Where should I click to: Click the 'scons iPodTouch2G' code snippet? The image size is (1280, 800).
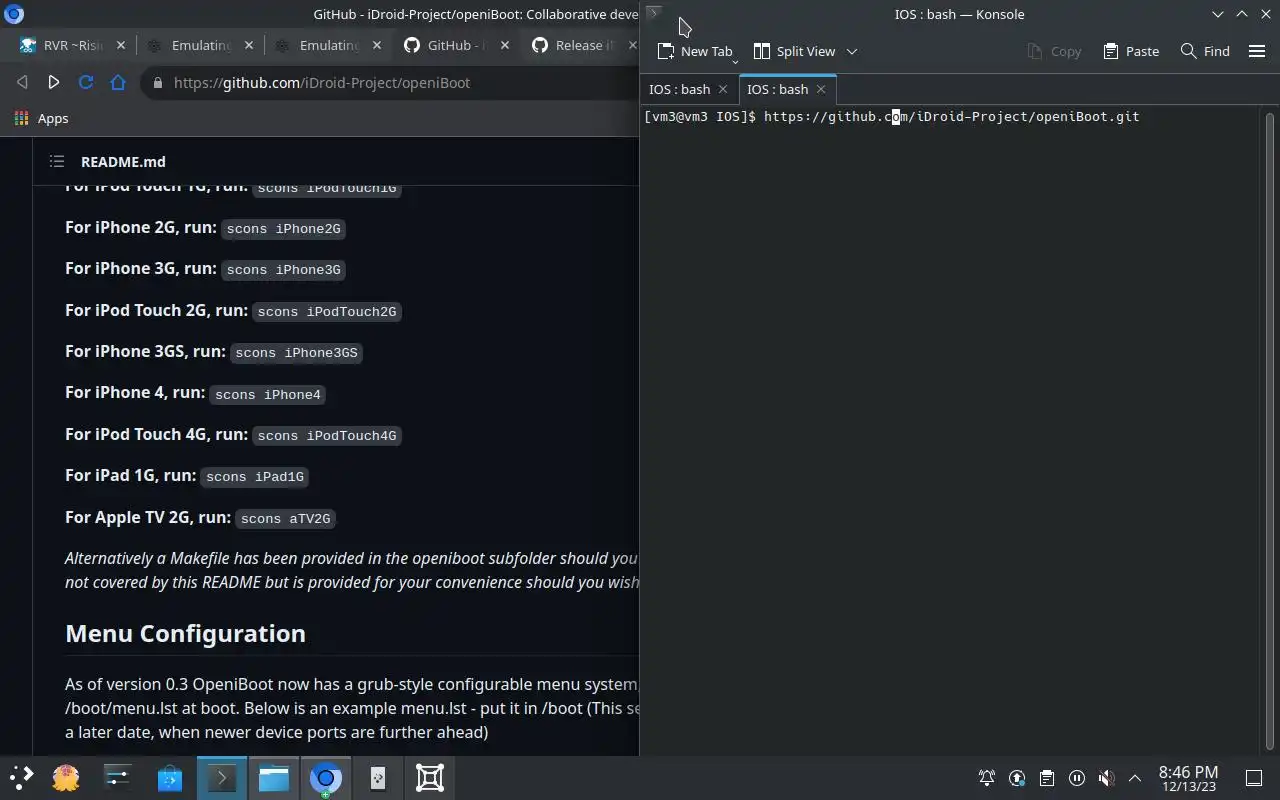pyautogui.click(x=327, y=312)
